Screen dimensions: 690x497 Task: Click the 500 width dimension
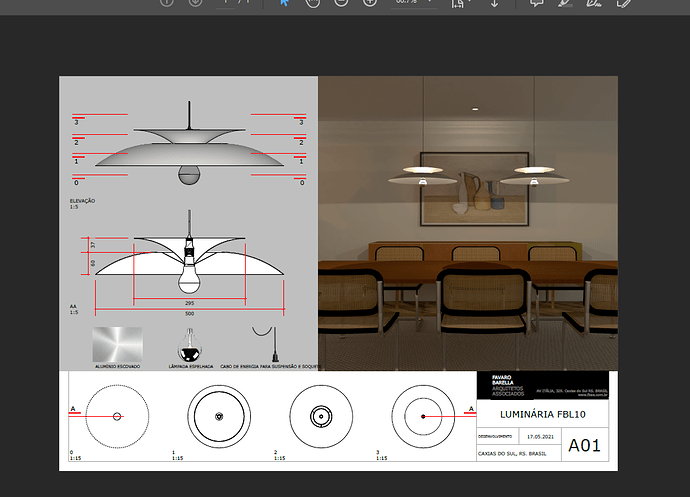pyautogui.click(x=189, y=313)
